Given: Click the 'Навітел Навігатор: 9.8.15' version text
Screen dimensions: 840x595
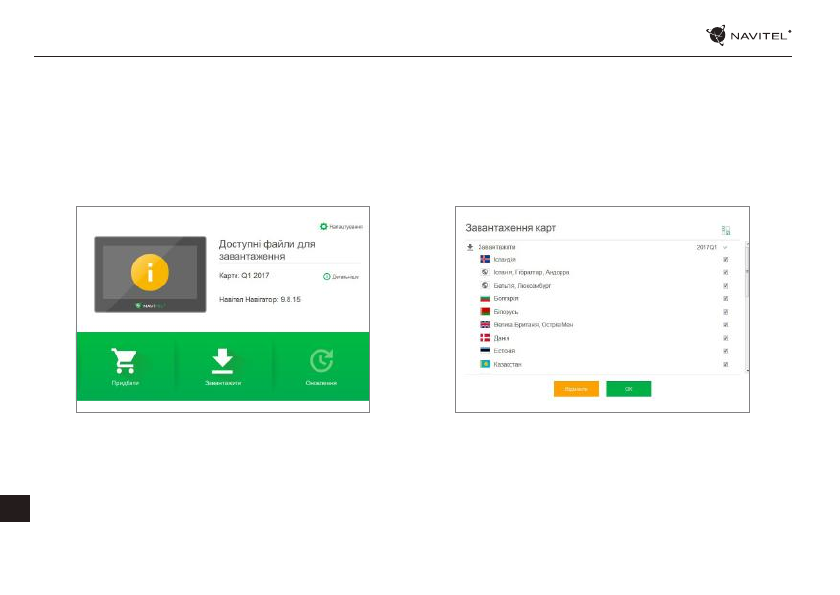Looking at the screenshot, I should [x=260, y=299].
